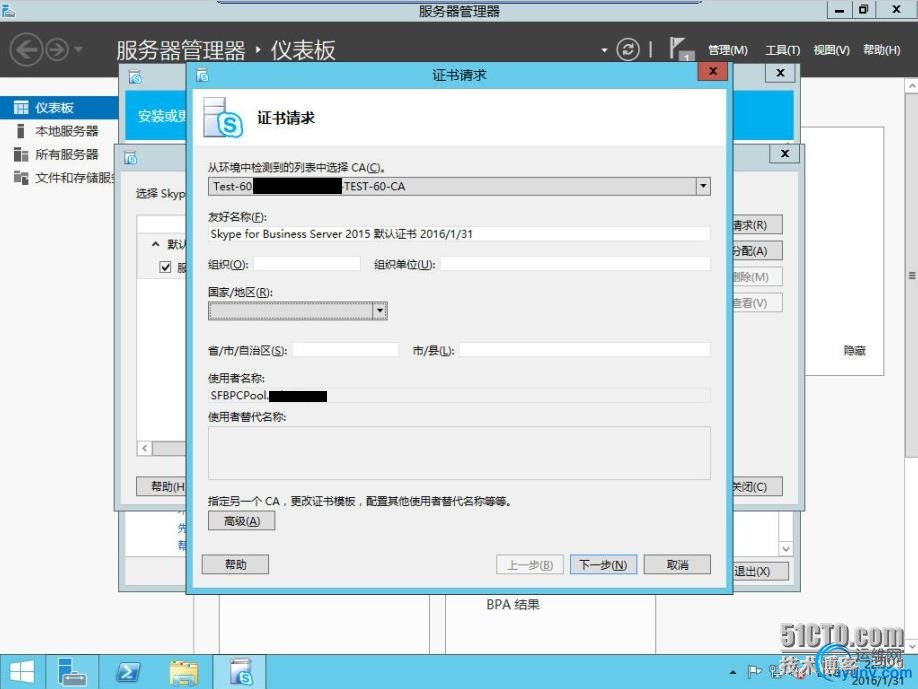The height and width of the screenshot is (689, 918).
Task: Click the 隐藏 link on the right
Action: (x=854, y=350)
